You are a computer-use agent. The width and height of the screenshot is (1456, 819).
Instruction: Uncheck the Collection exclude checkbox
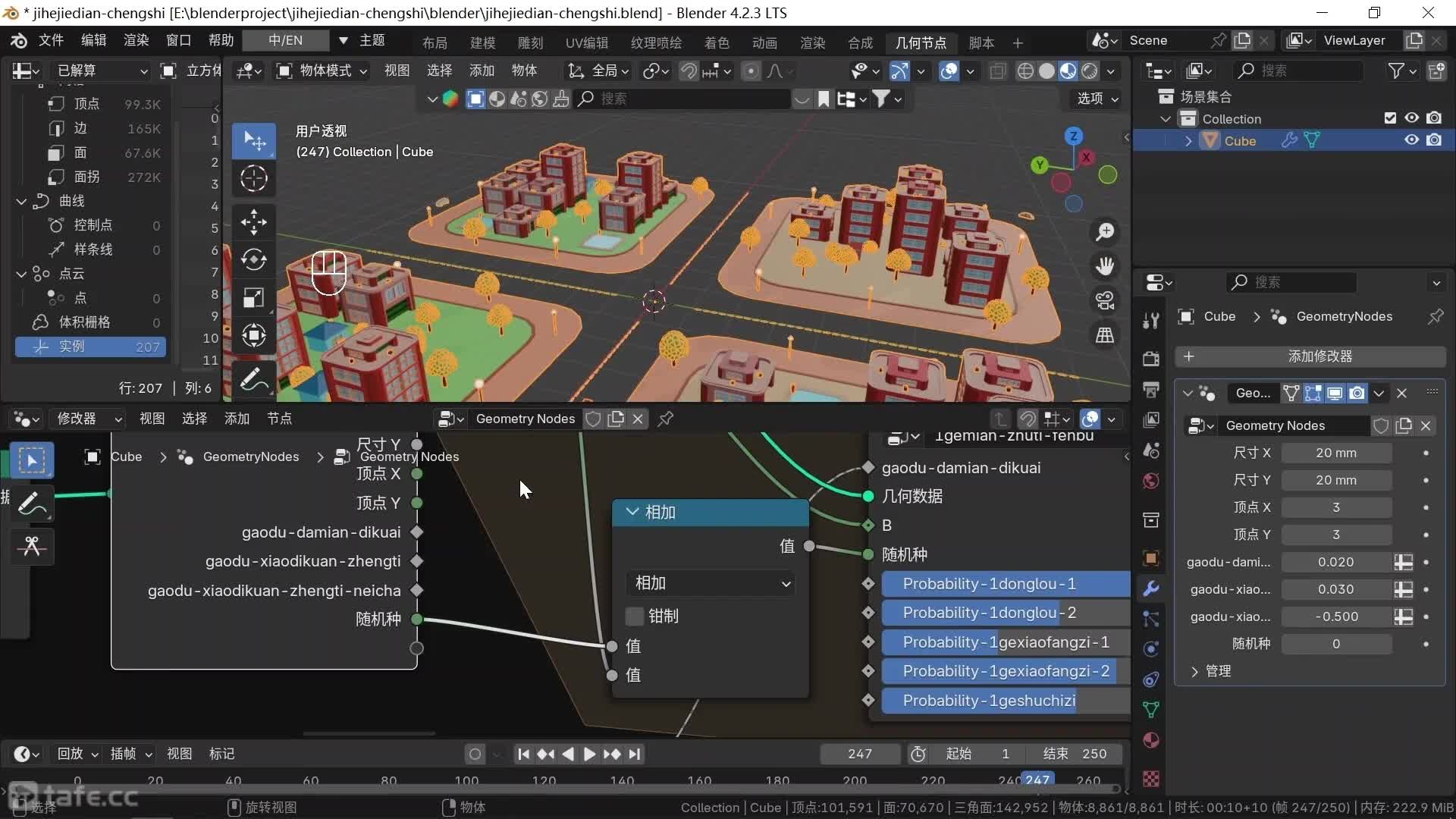point(1390,118)
